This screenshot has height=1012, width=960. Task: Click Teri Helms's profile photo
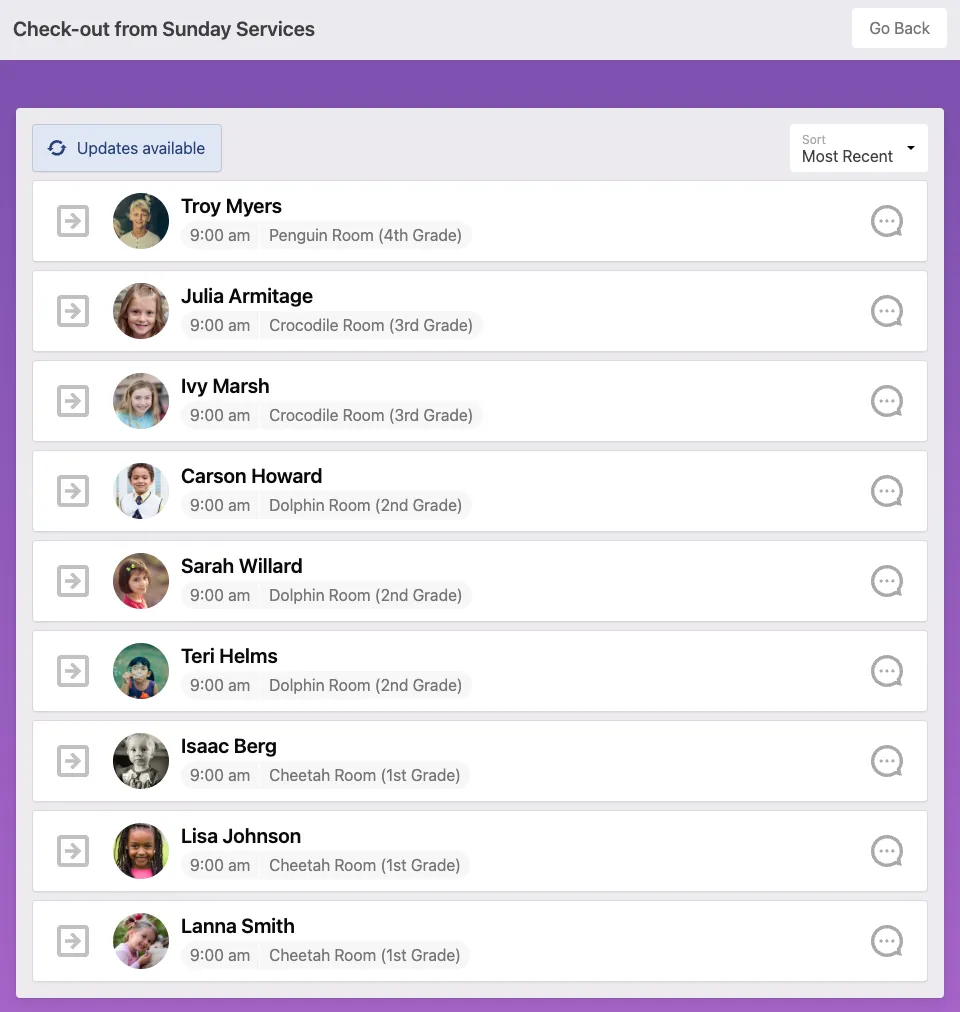[141, 671]
